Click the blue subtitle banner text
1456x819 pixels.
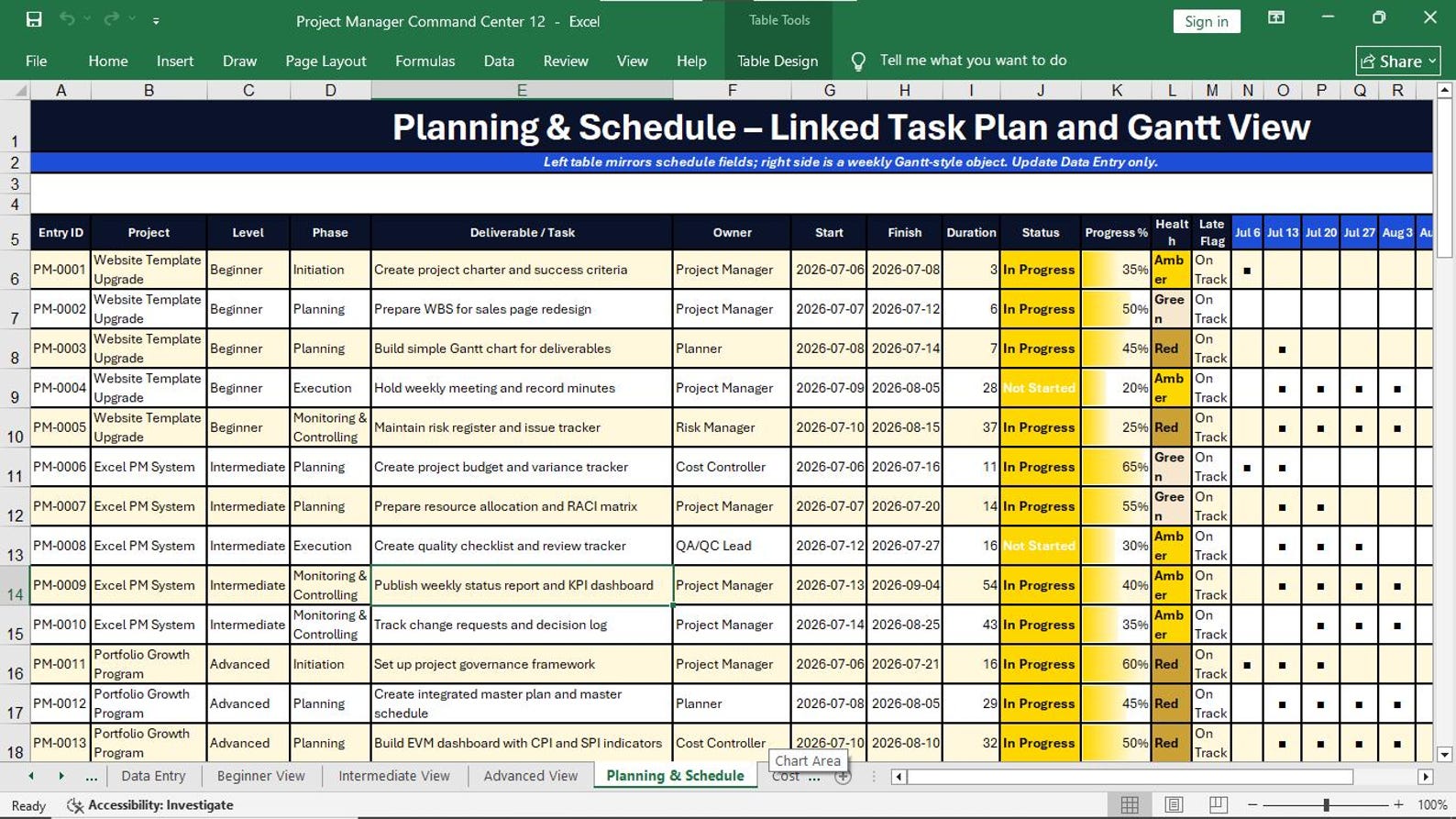850,161
